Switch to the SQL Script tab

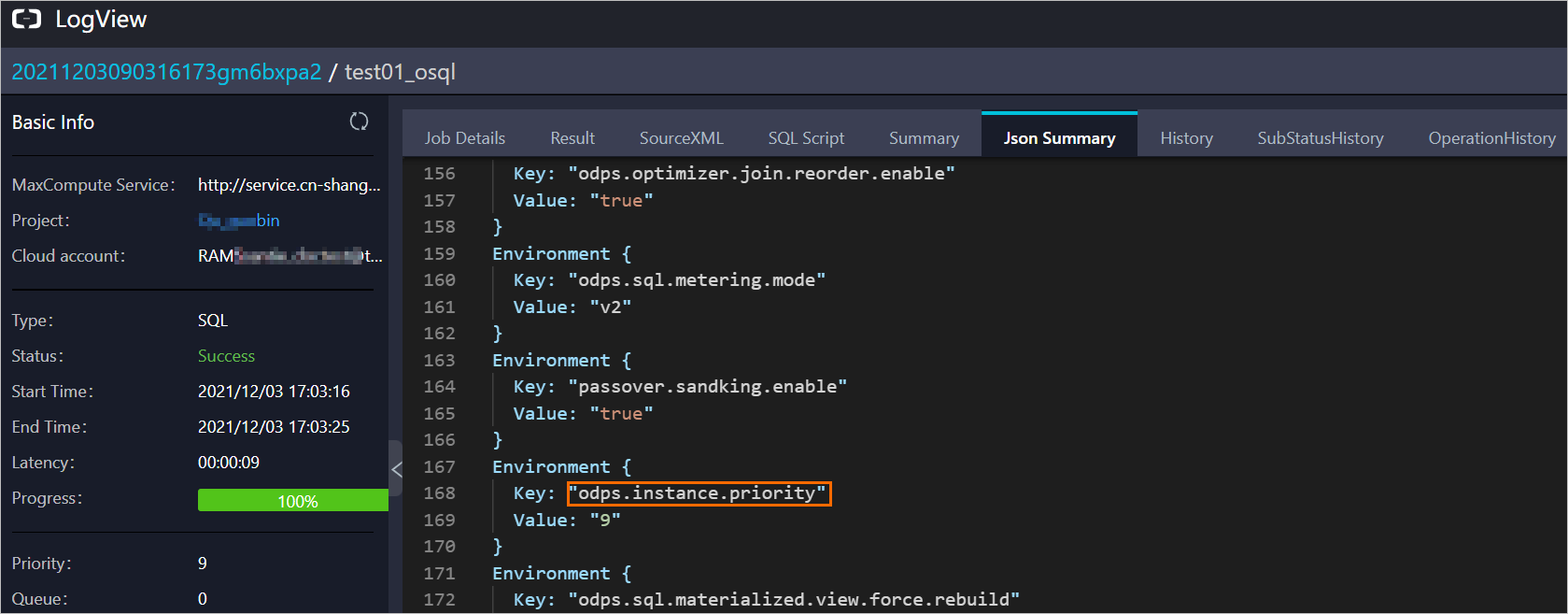806,138
